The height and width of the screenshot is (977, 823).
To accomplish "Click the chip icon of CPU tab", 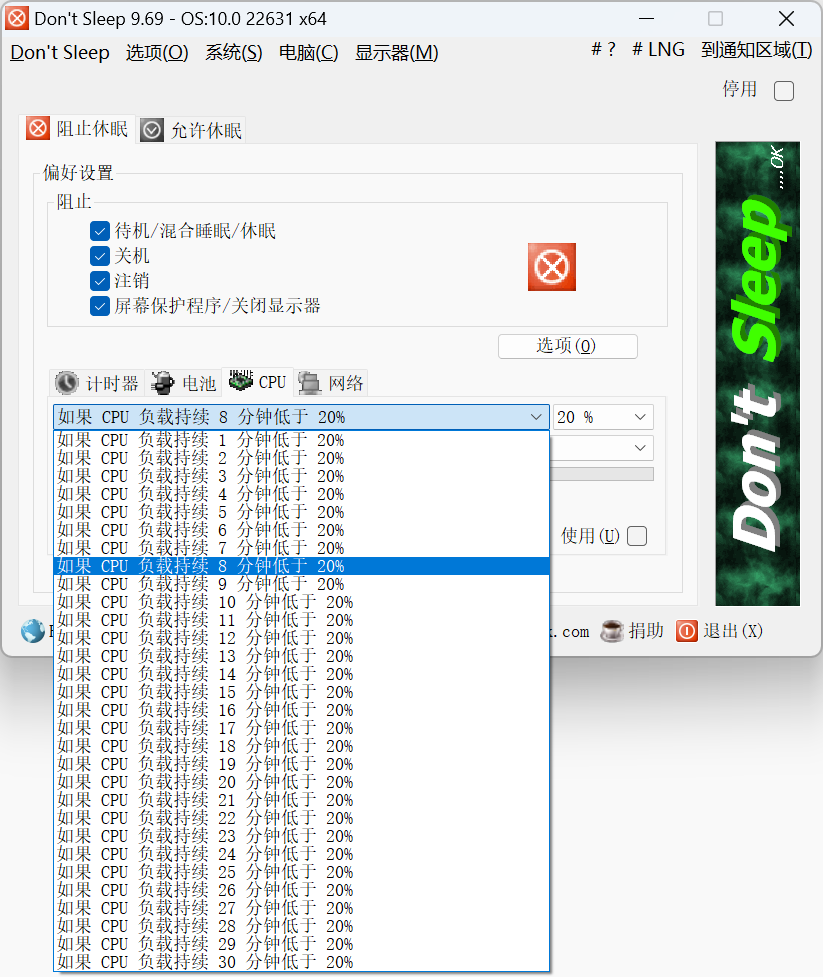I will tap(240, 380).
